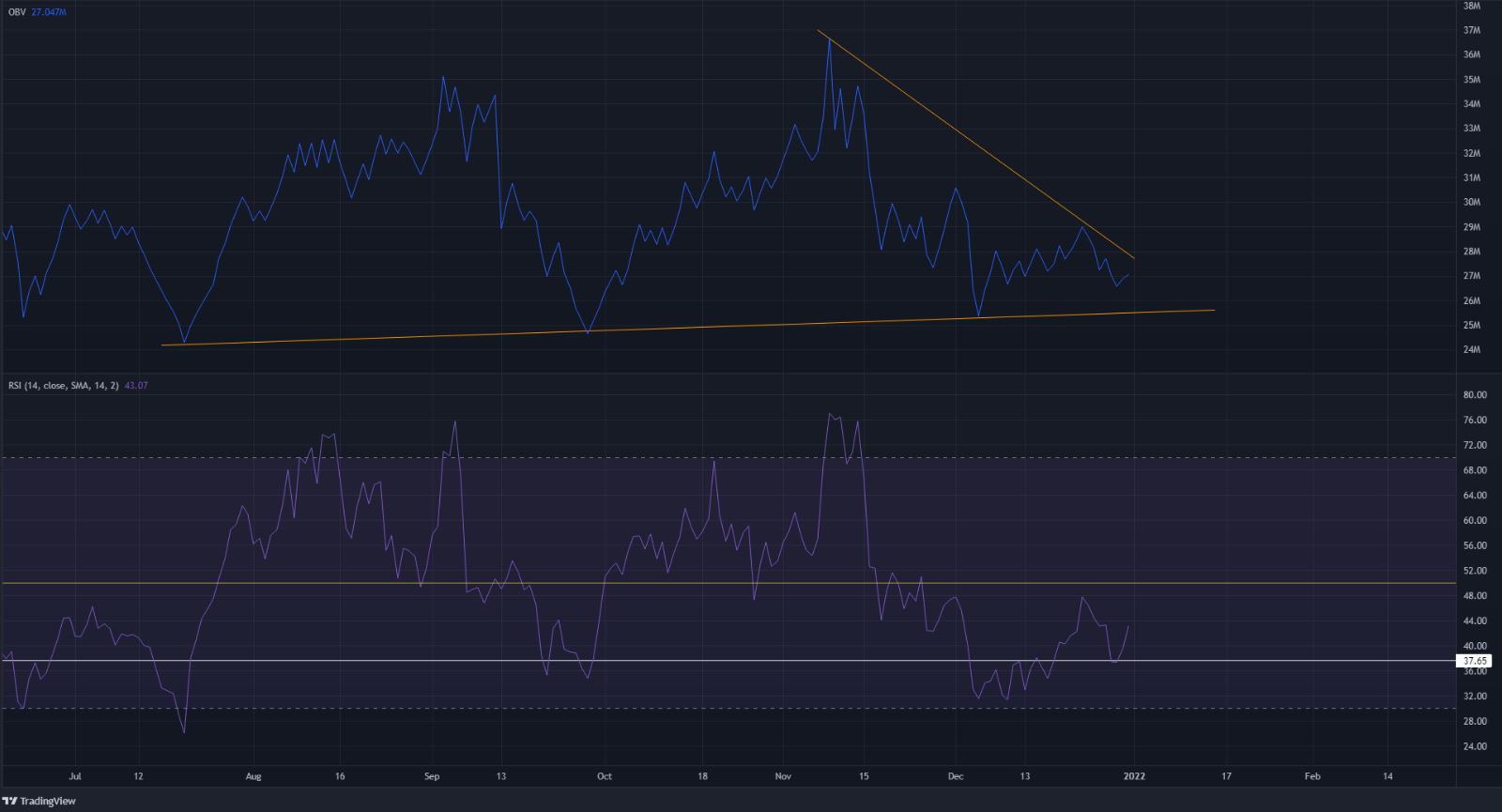This screenshot has height=812, width=1502.
Task: Click the November OBV peak near 37M
Action: tap(829, 40)
